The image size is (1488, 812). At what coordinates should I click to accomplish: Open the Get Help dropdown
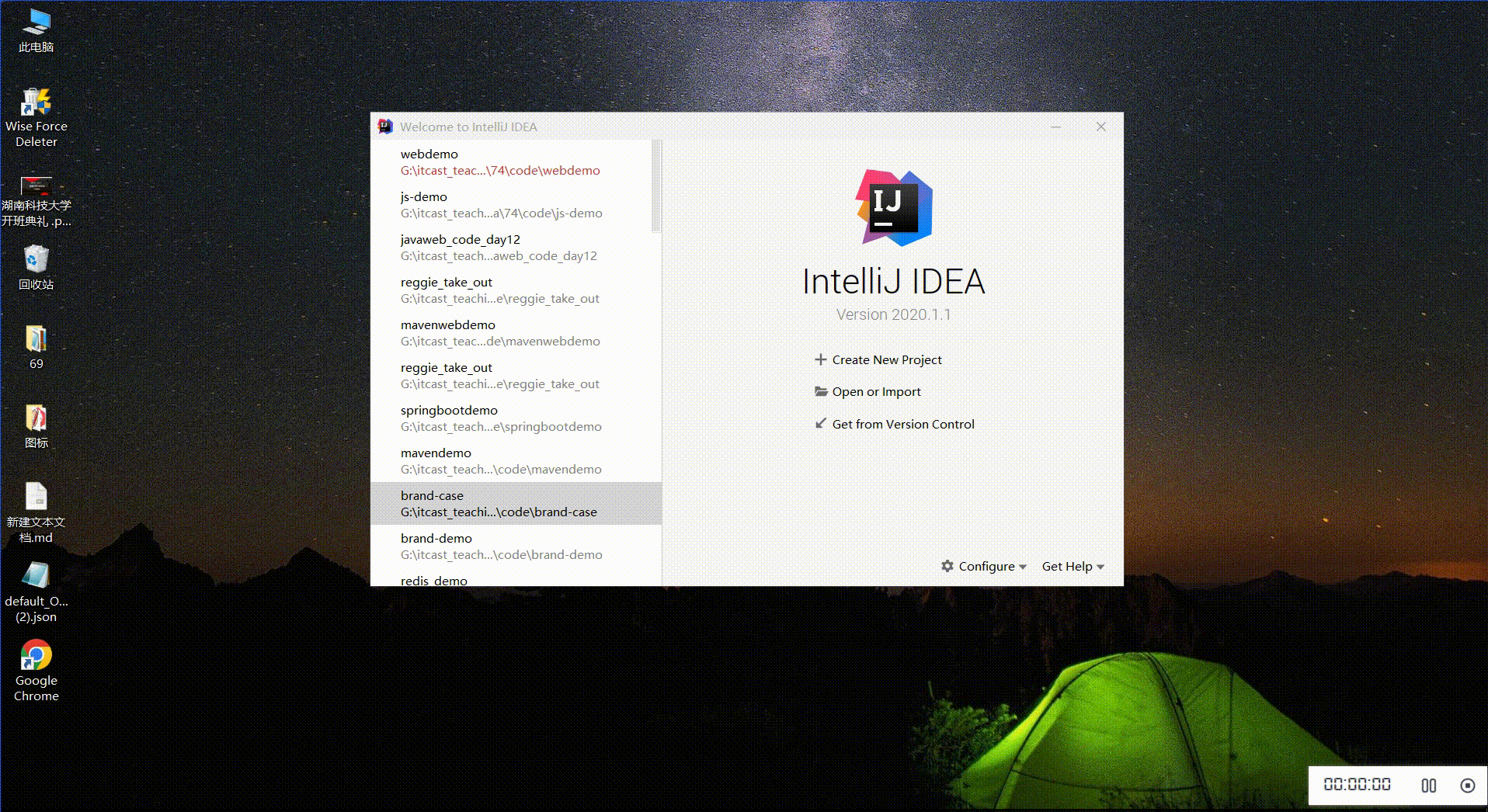(x=1073, y=566)
